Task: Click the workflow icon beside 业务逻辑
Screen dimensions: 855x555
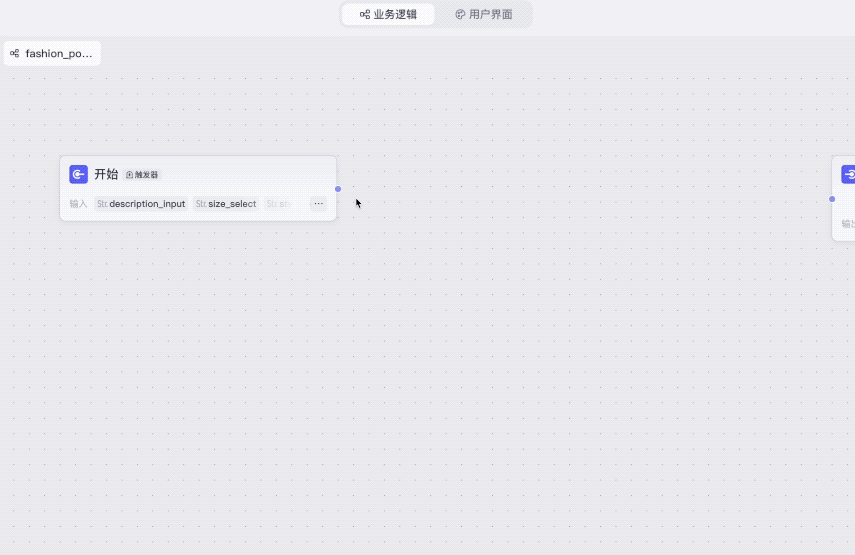Action: [x=365, y=14]
